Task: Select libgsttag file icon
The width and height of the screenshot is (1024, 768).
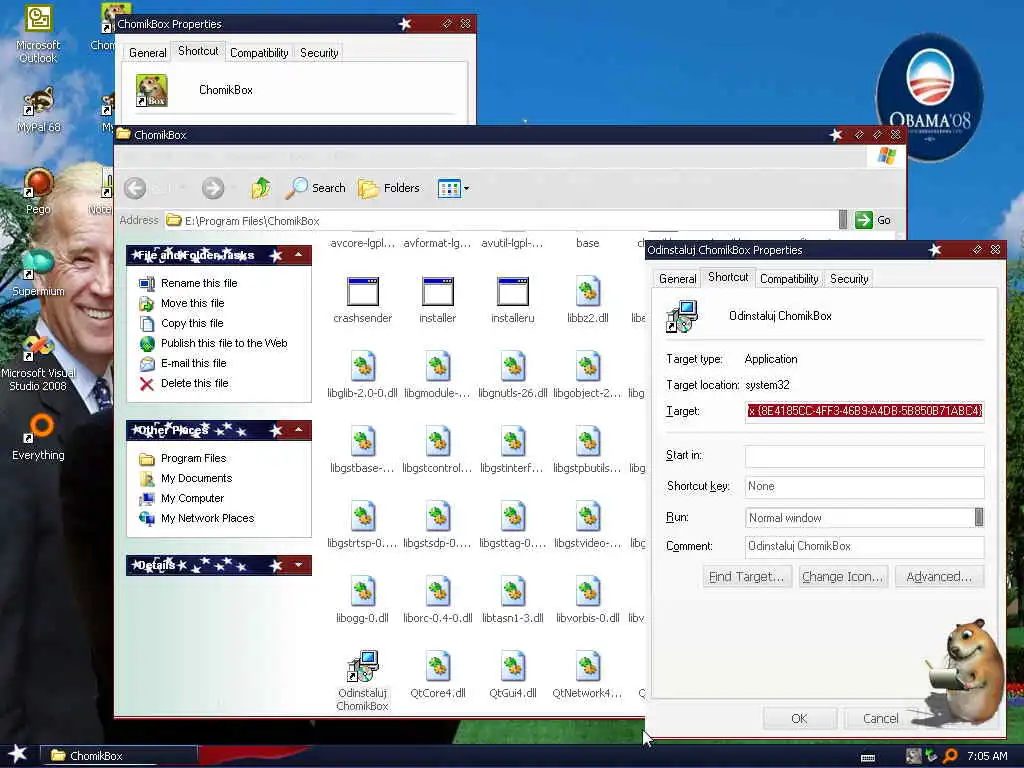Action: point(513,525)
